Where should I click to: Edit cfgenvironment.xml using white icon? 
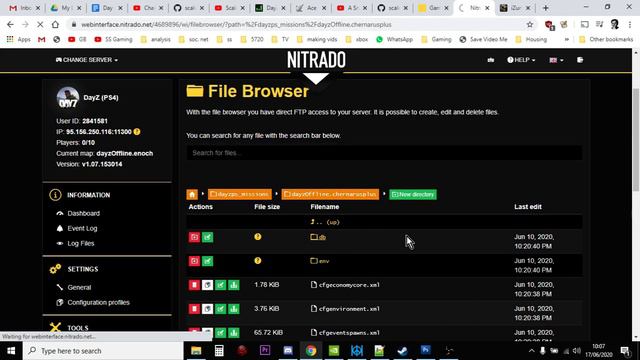click(207, 309)
